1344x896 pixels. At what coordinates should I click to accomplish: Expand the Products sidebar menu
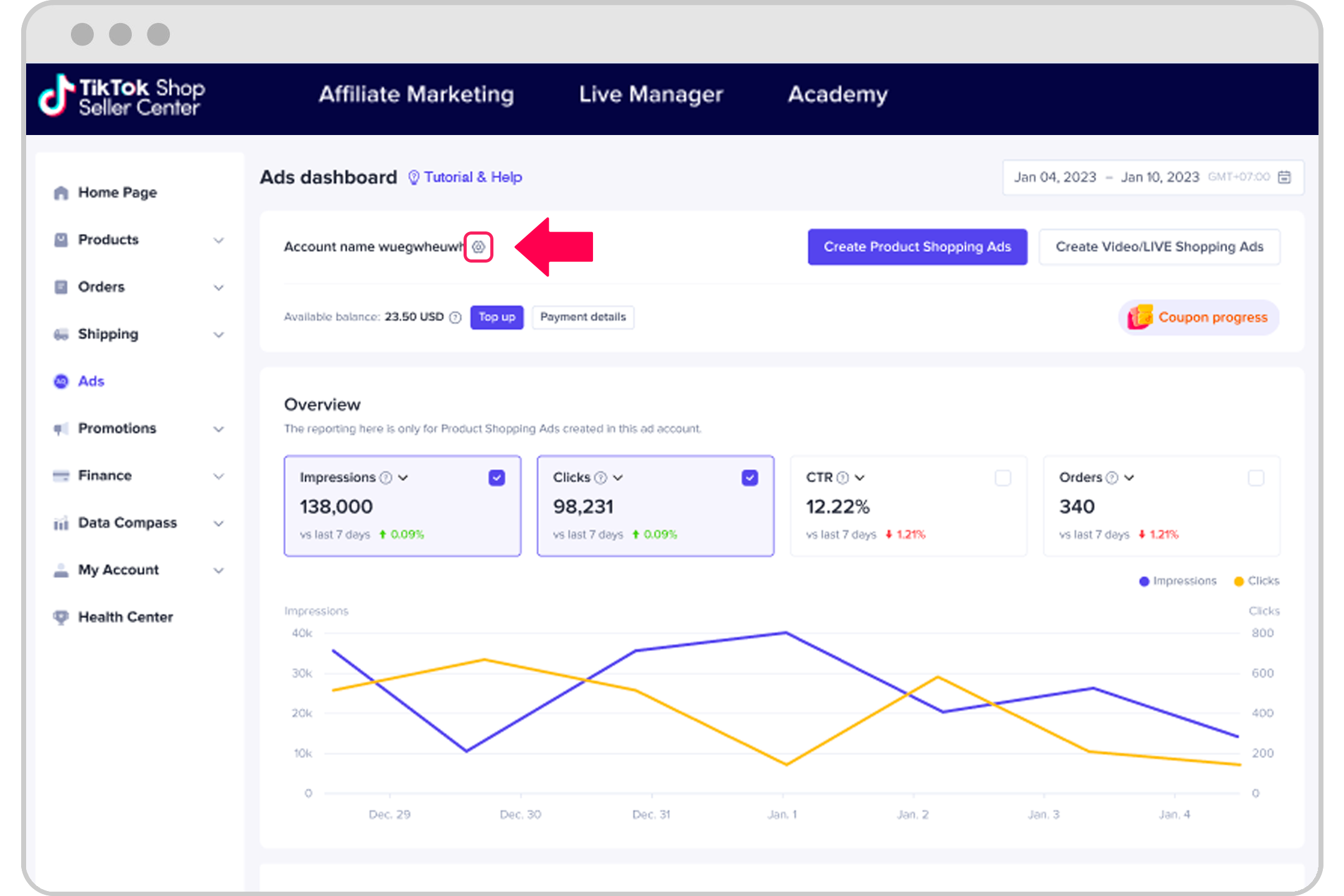(x=218, y=240)
